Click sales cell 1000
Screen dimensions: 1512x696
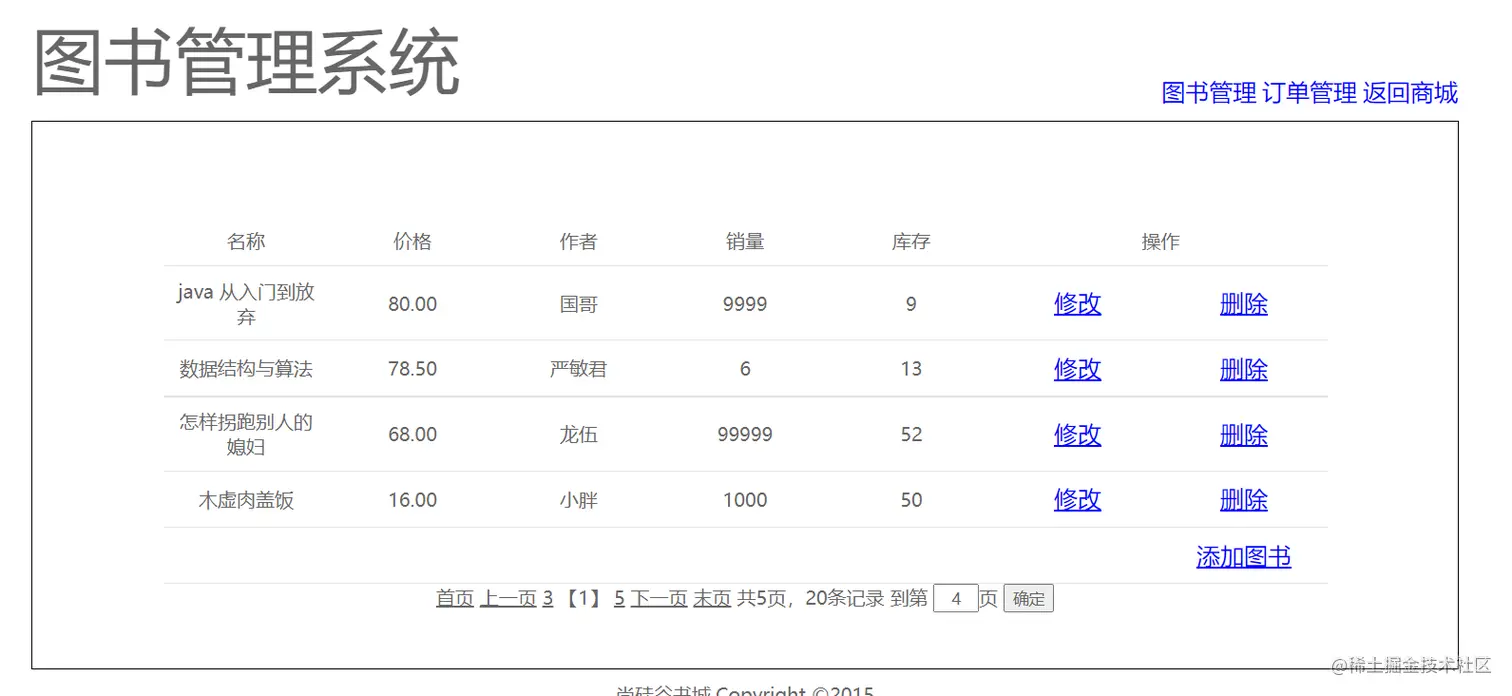pyautogui.click(x=745, y=500)
